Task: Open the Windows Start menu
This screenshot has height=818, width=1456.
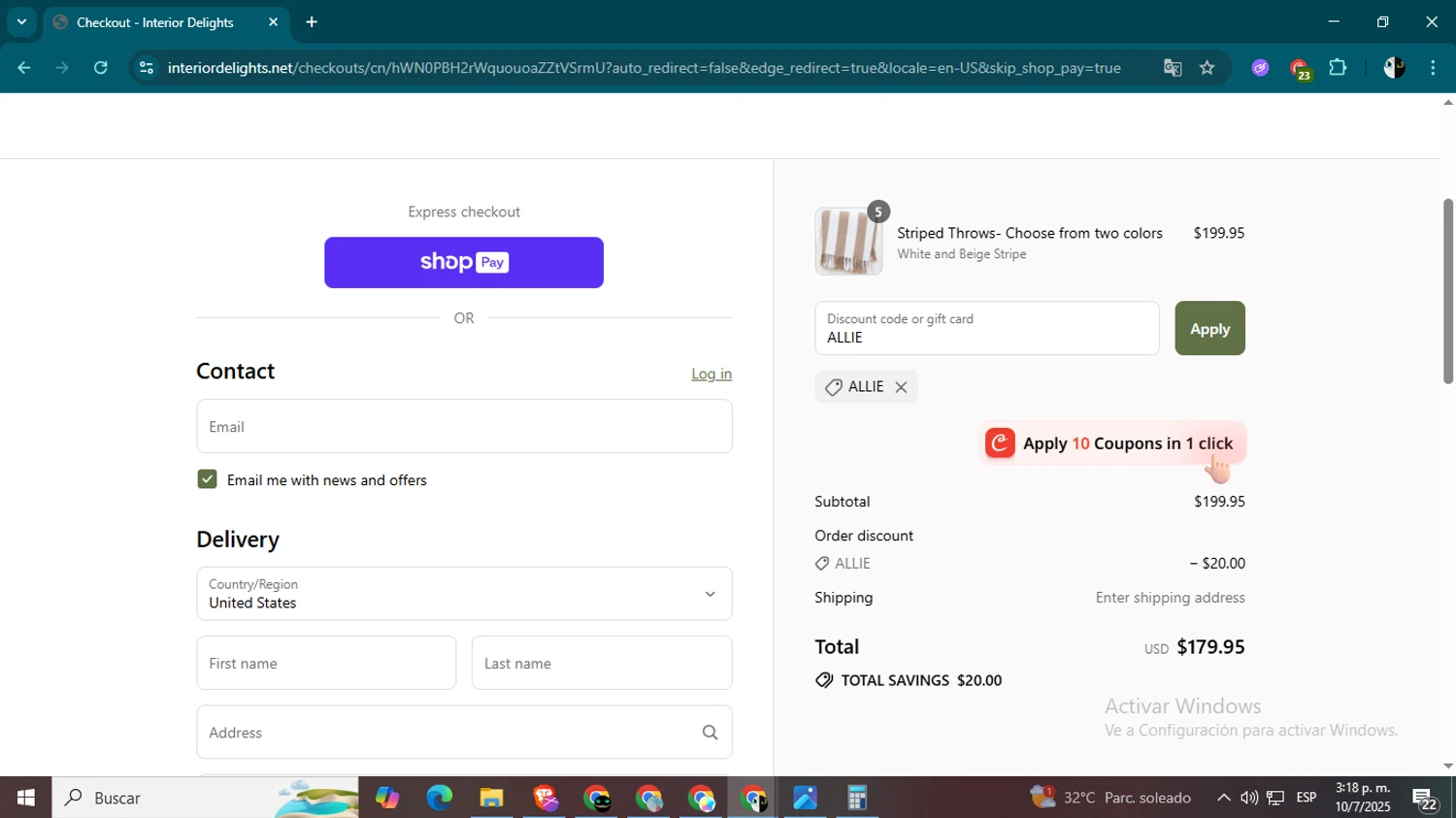Action: tap(25, 798)
